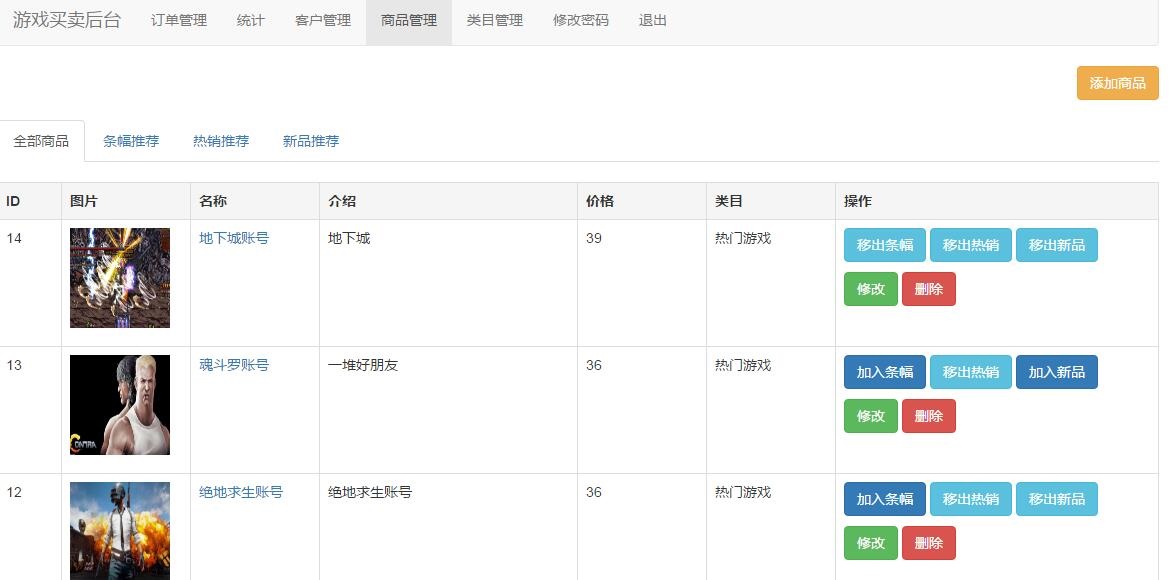
Task: Go to 统计 in the navbar
Action: tap(251, 20)
